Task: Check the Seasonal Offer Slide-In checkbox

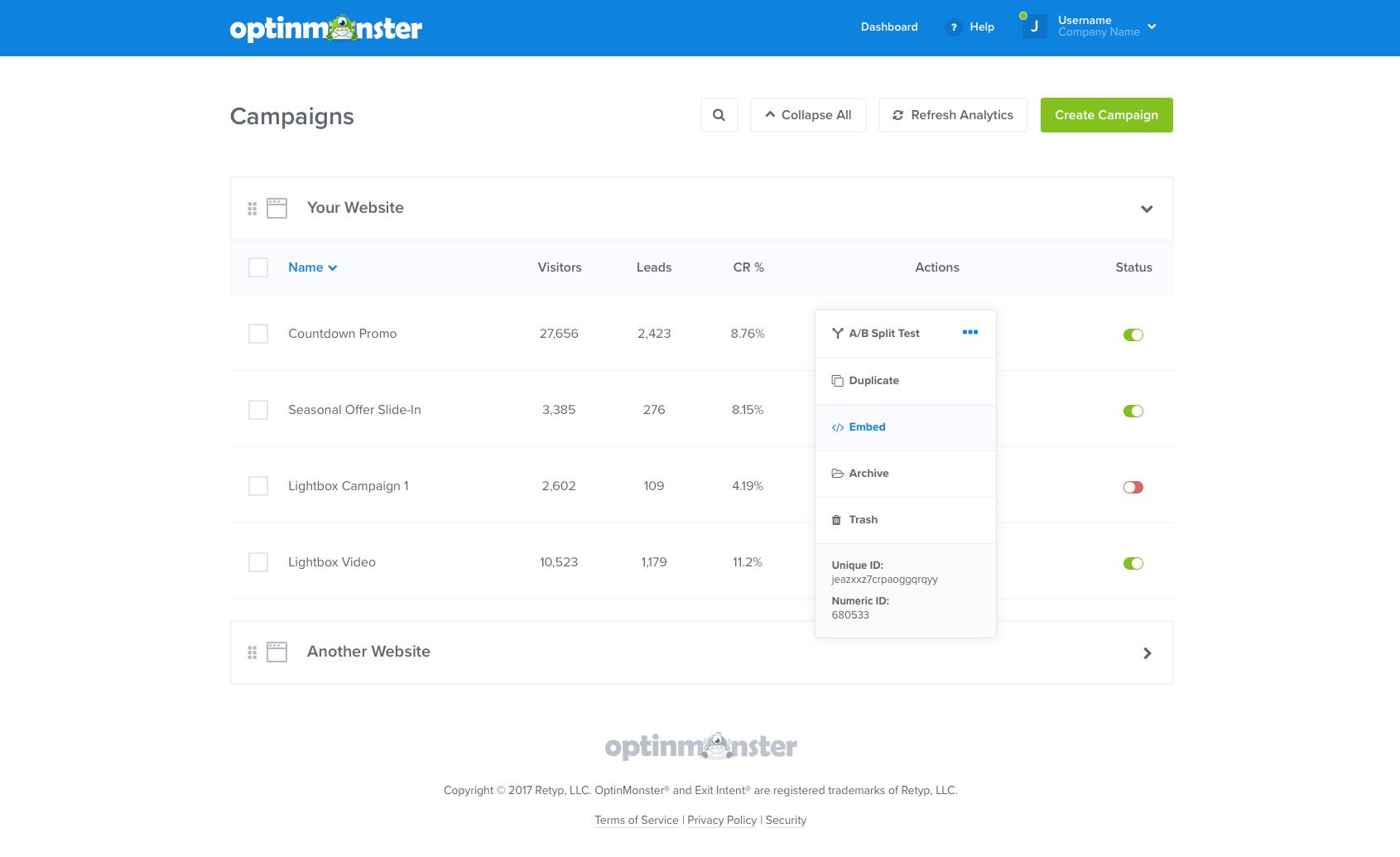Action: tap(258, 410)
